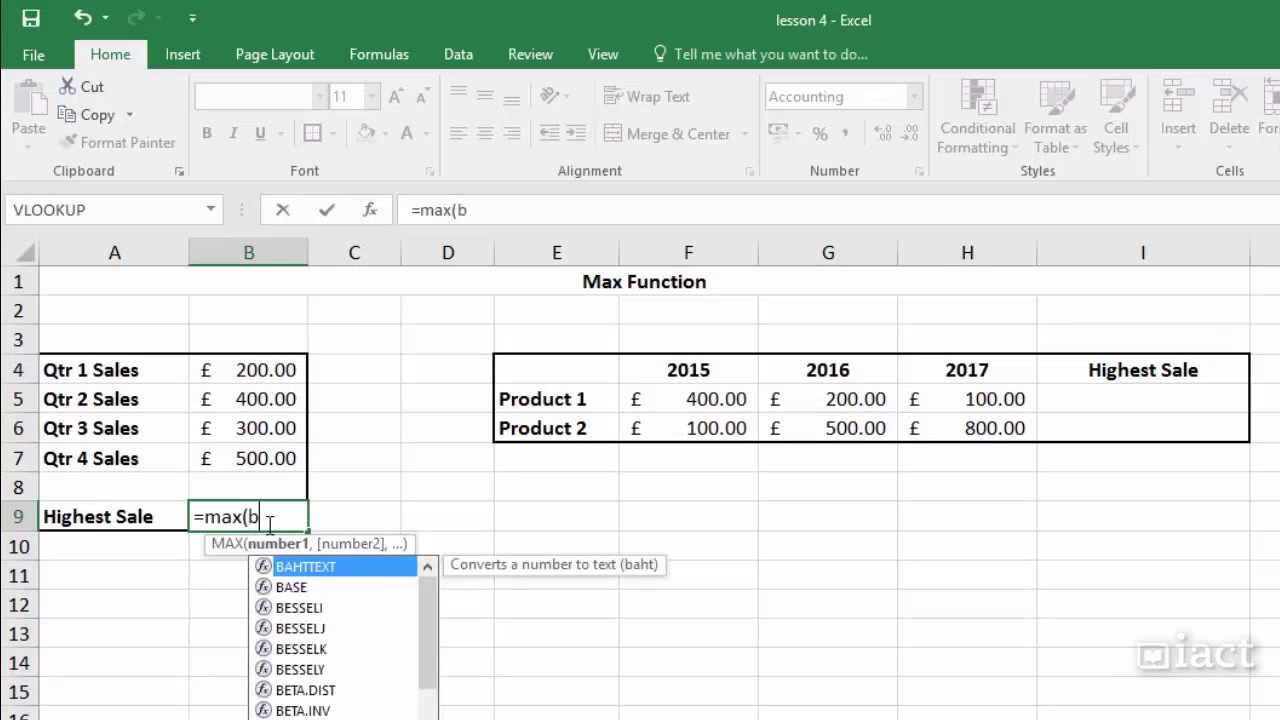The width and height of the screenshot is (1280, 720).
Task: Align text to the right
Action: 511,134
